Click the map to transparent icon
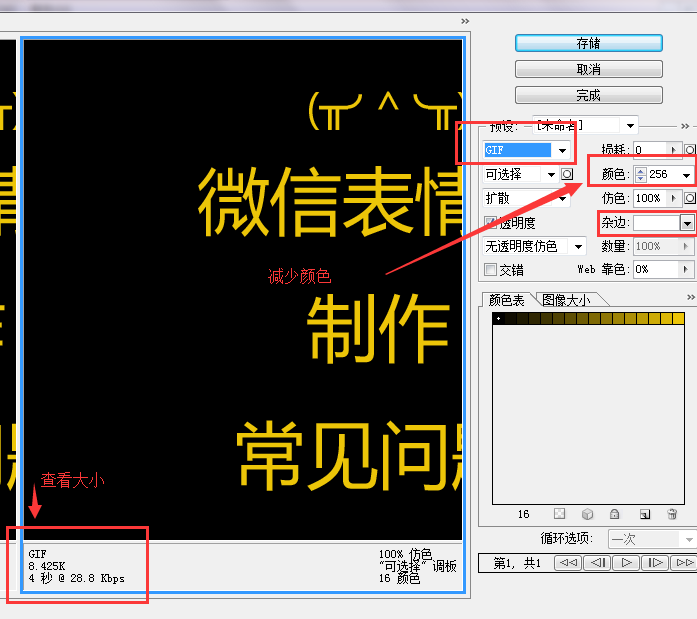The height and width of the screenshot is (619, 697). pyautogui.click(x=559, y=514)
